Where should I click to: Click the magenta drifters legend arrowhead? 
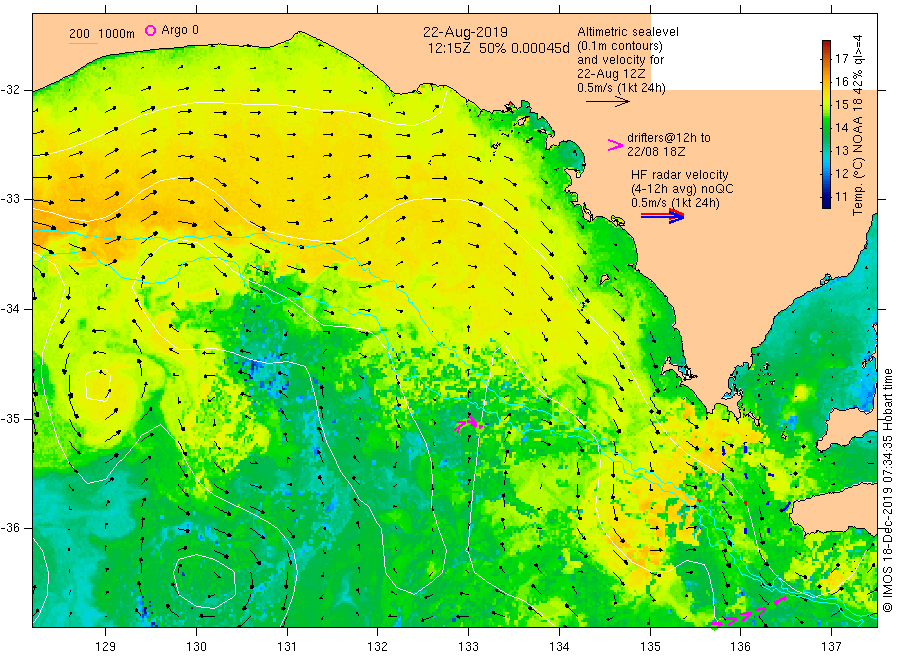615,145
